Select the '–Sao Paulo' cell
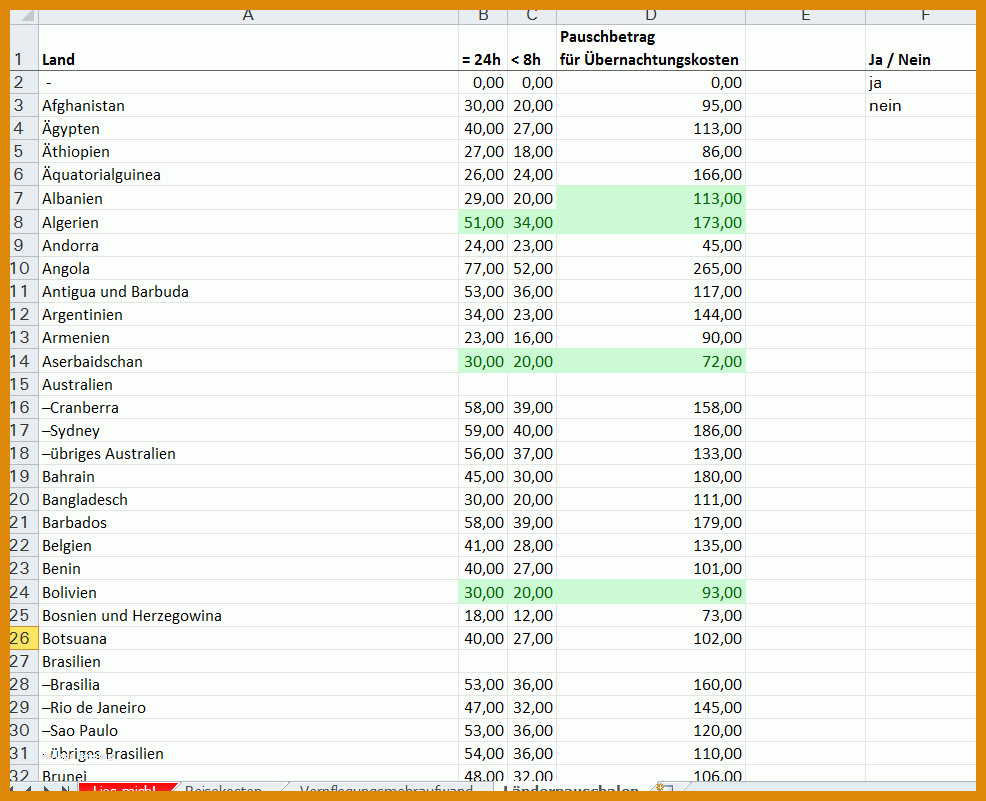Screen dimensions: 986x801 coord(248,731)
